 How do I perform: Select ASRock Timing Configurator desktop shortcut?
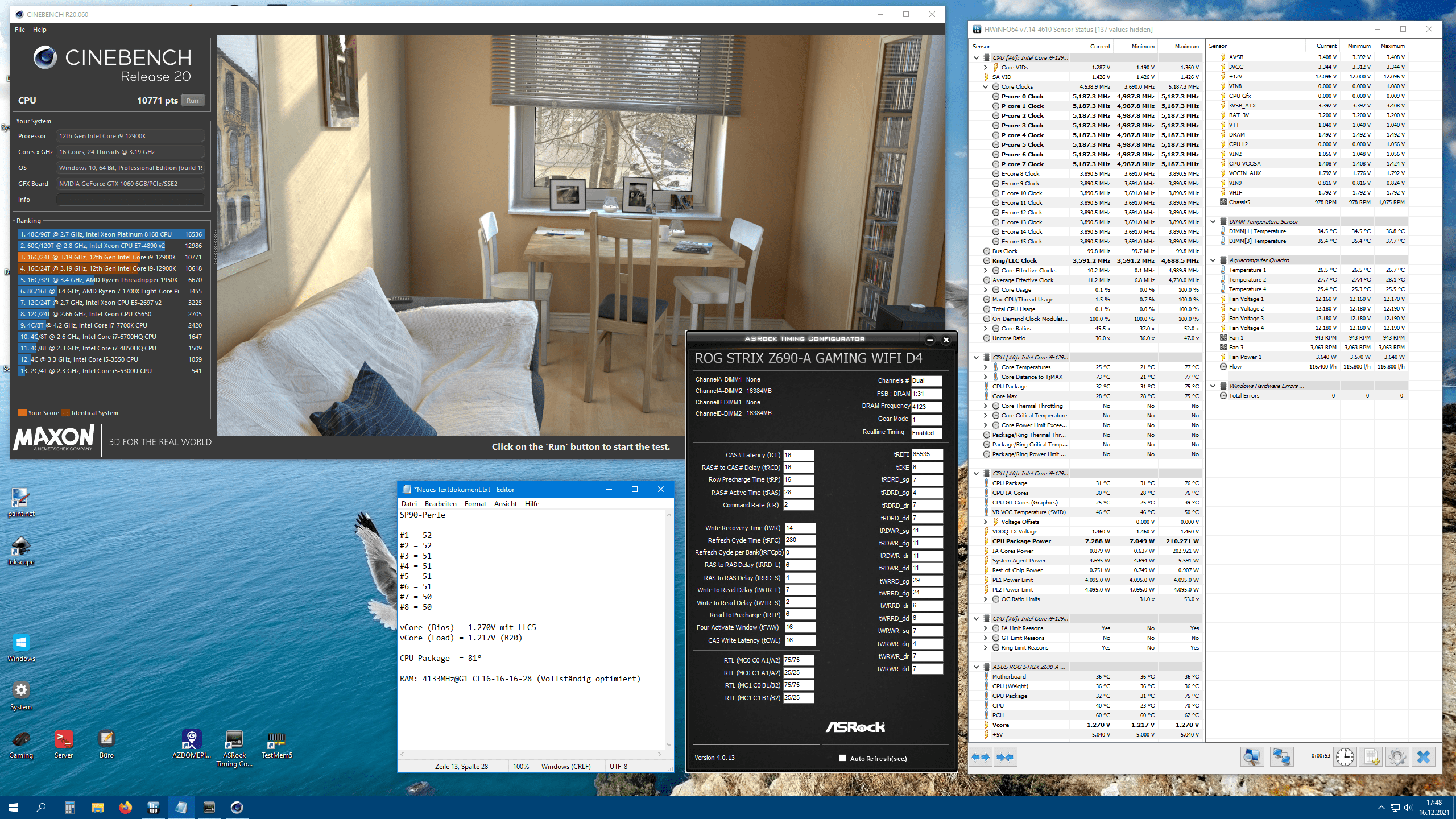[234, 748]
